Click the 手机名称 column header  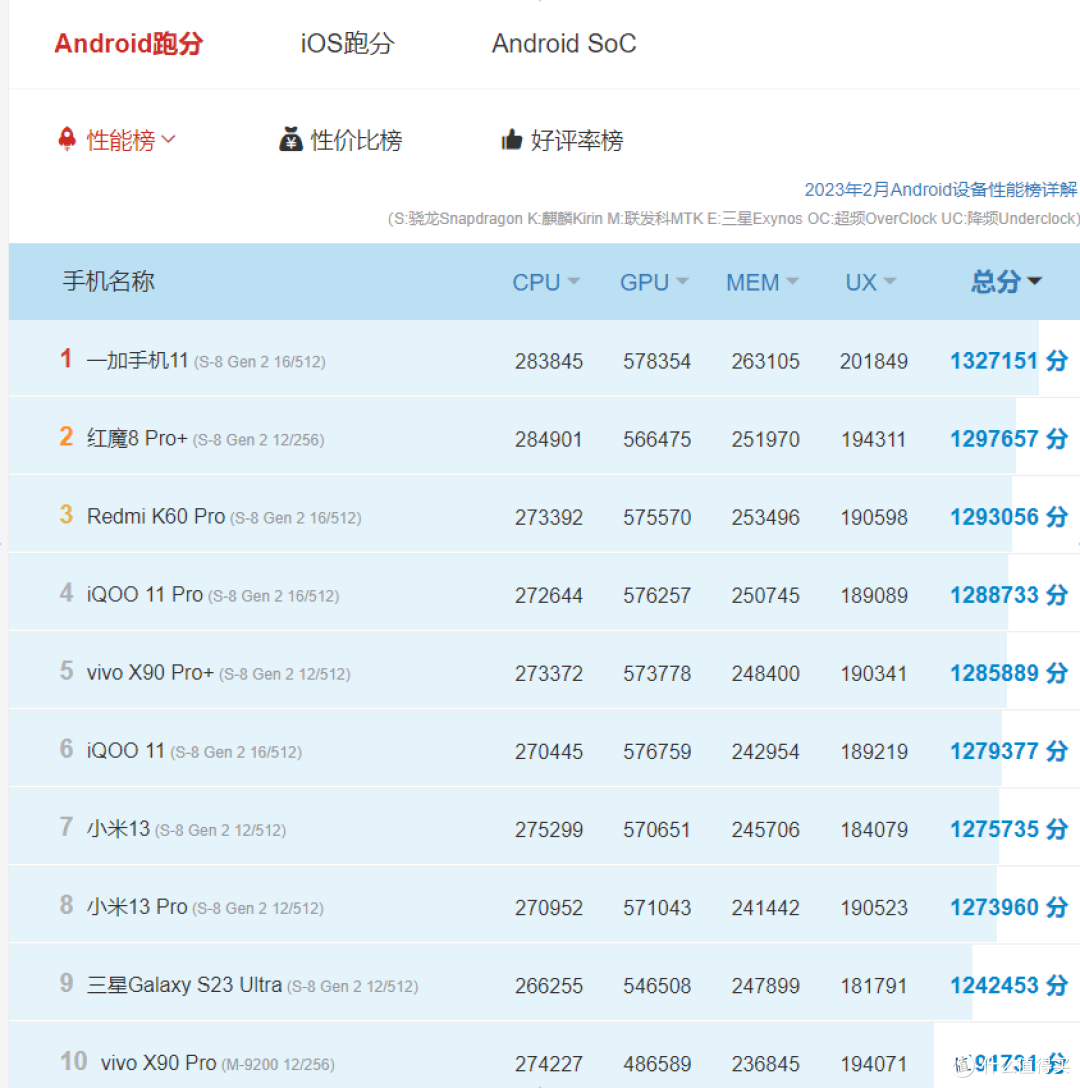point(108,281)
